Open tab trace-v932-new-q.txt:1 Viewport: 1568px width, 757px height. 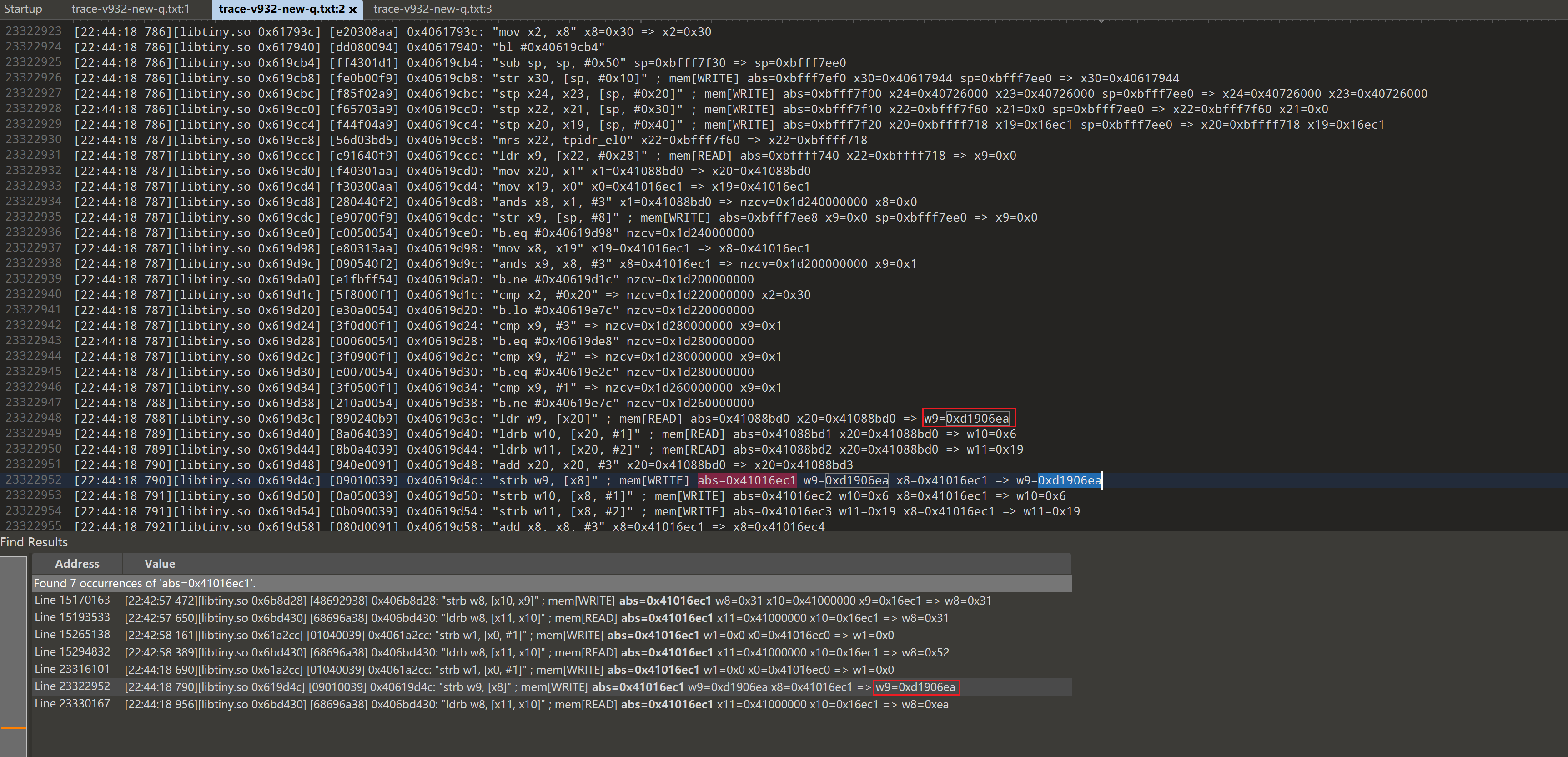[x=130, y=9]
